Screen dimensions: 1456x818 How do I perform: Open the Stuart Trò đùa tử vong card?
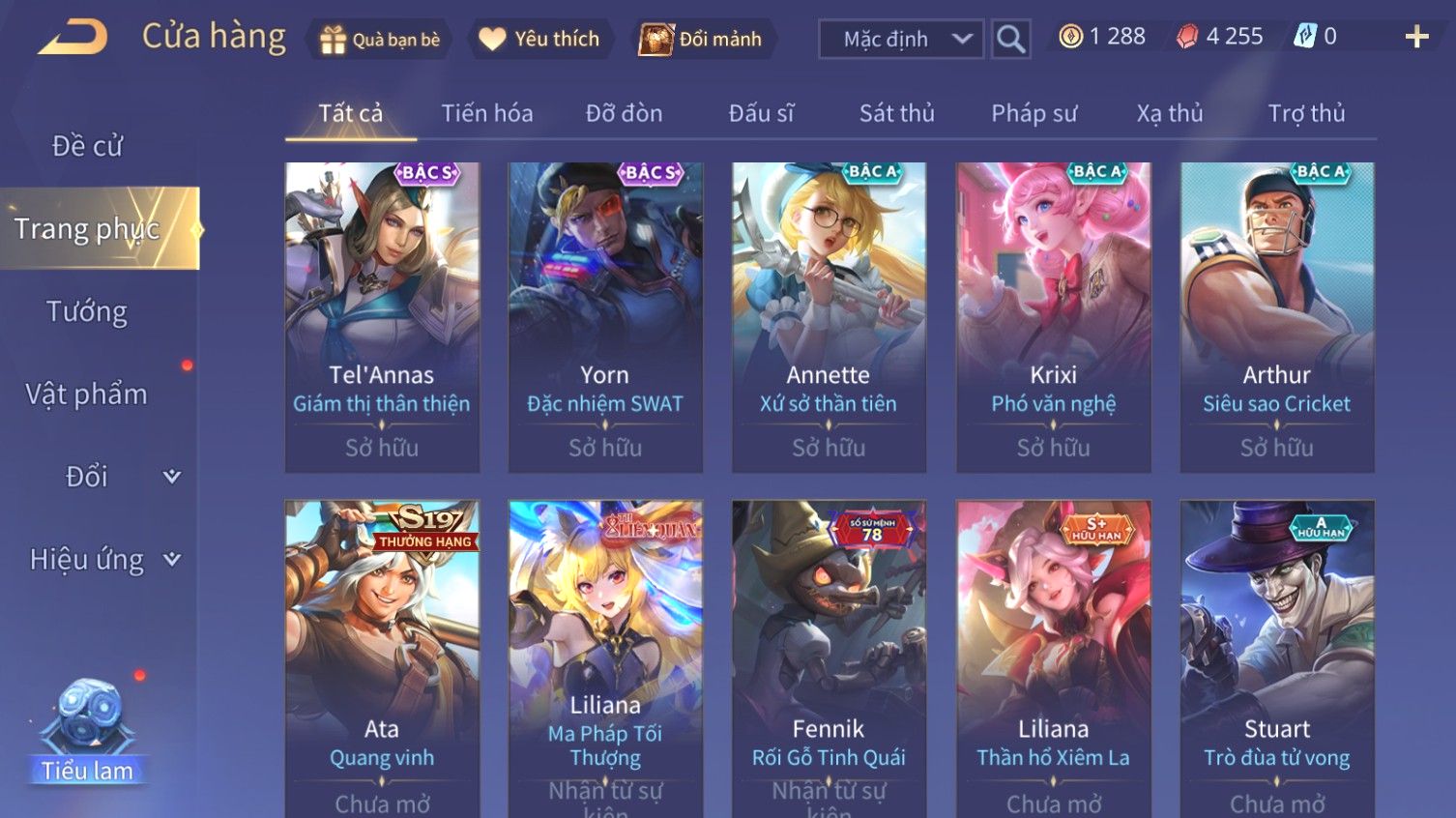tap(1277, 658)
